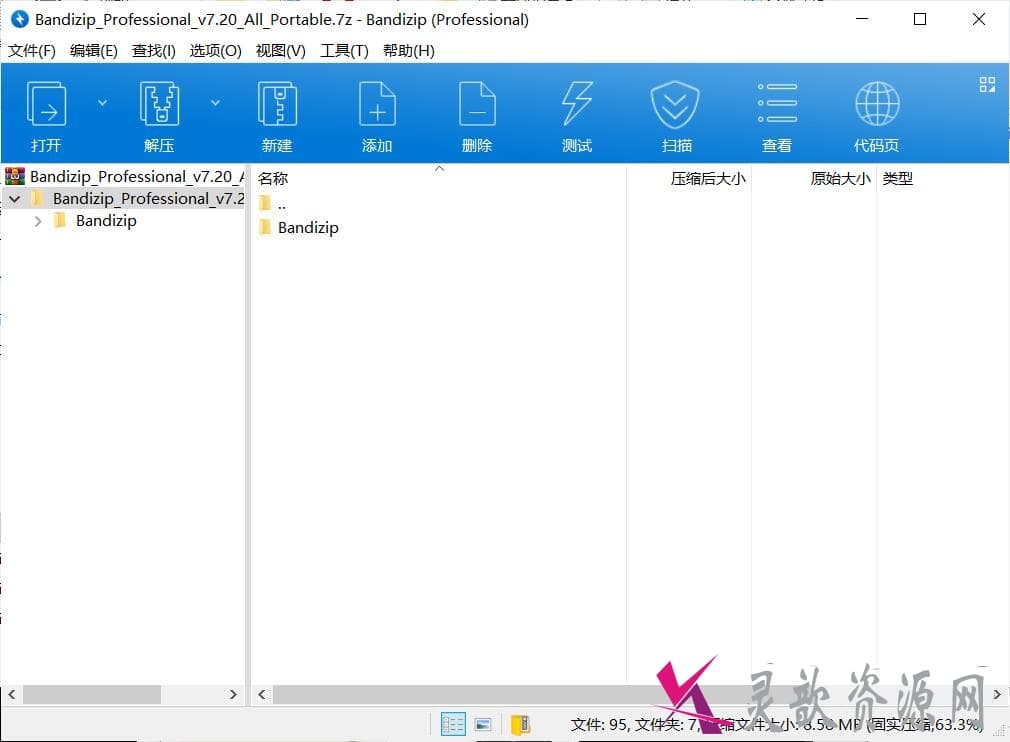
Task: Open the 帮助(H) menu
Action: click(408, 50)
